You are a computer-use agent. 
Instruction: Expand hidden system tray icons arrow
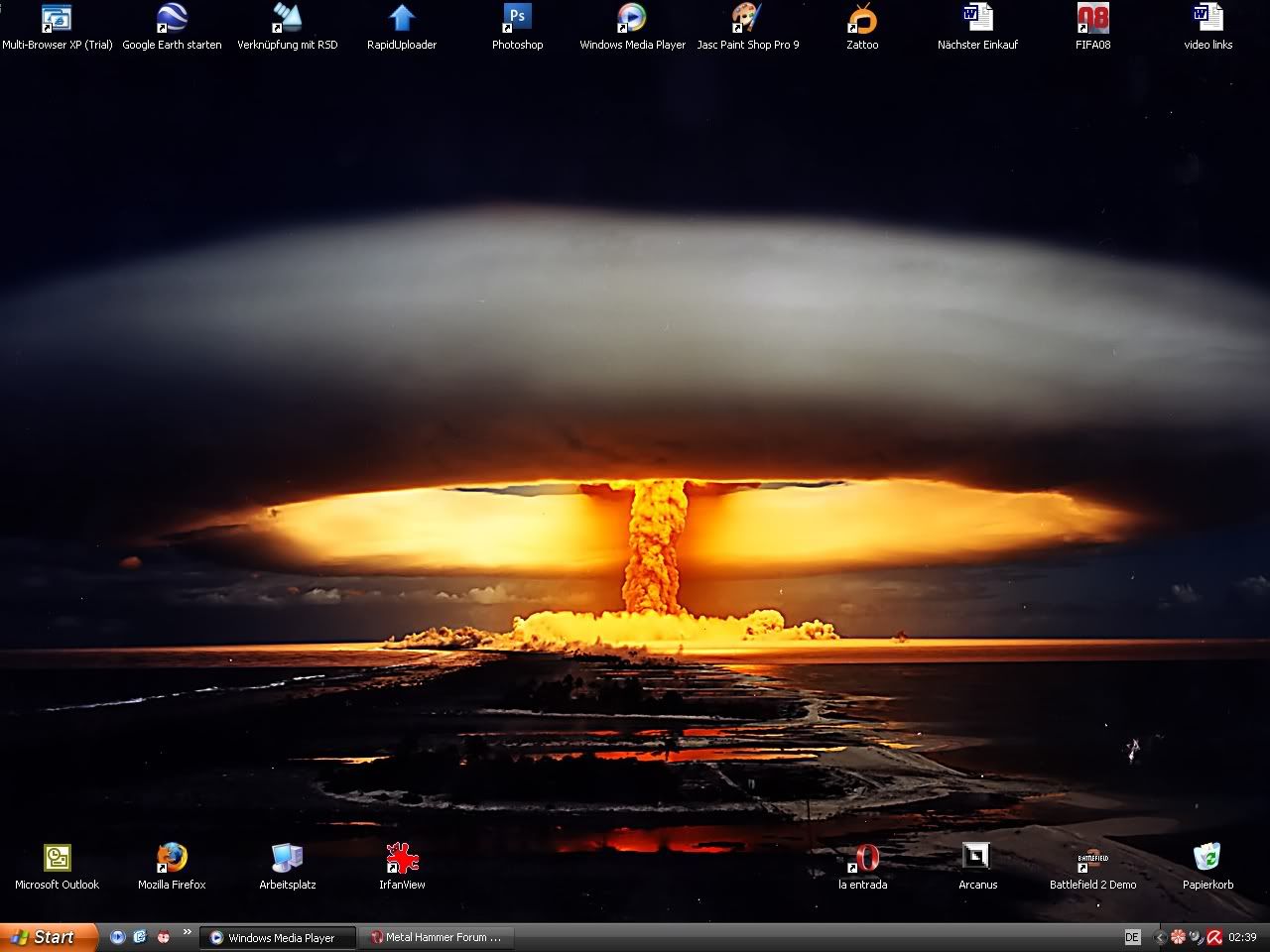(x=1159, y=937)
